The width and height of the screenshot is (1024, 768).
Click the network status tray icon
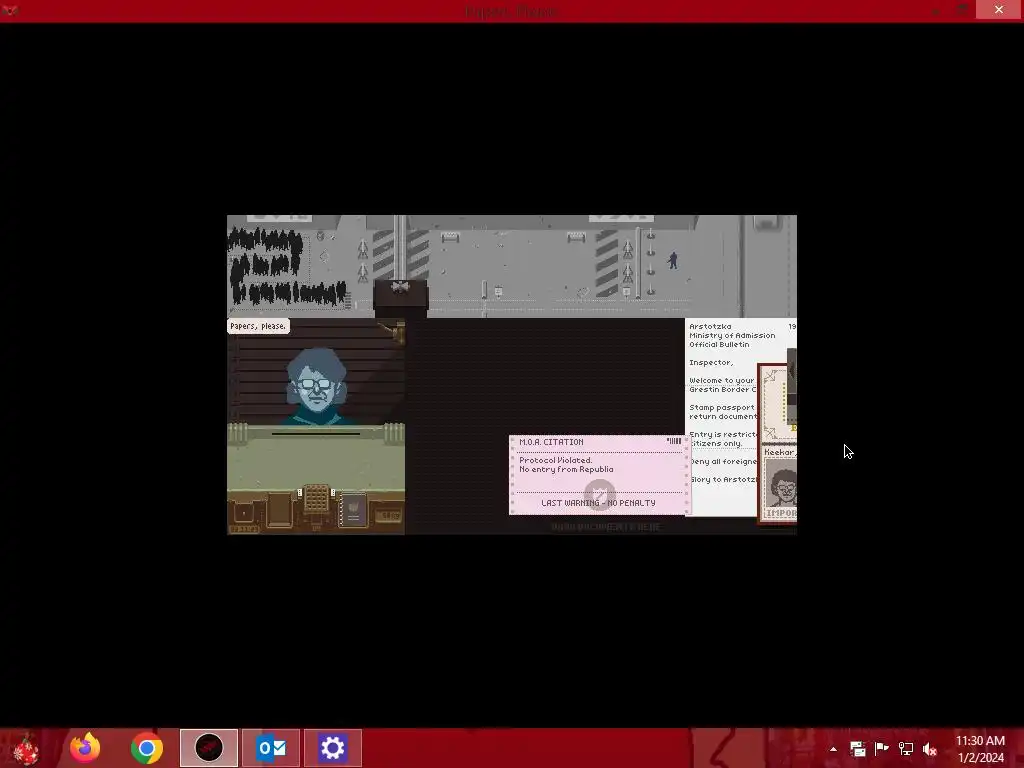(x=906, y=748)
